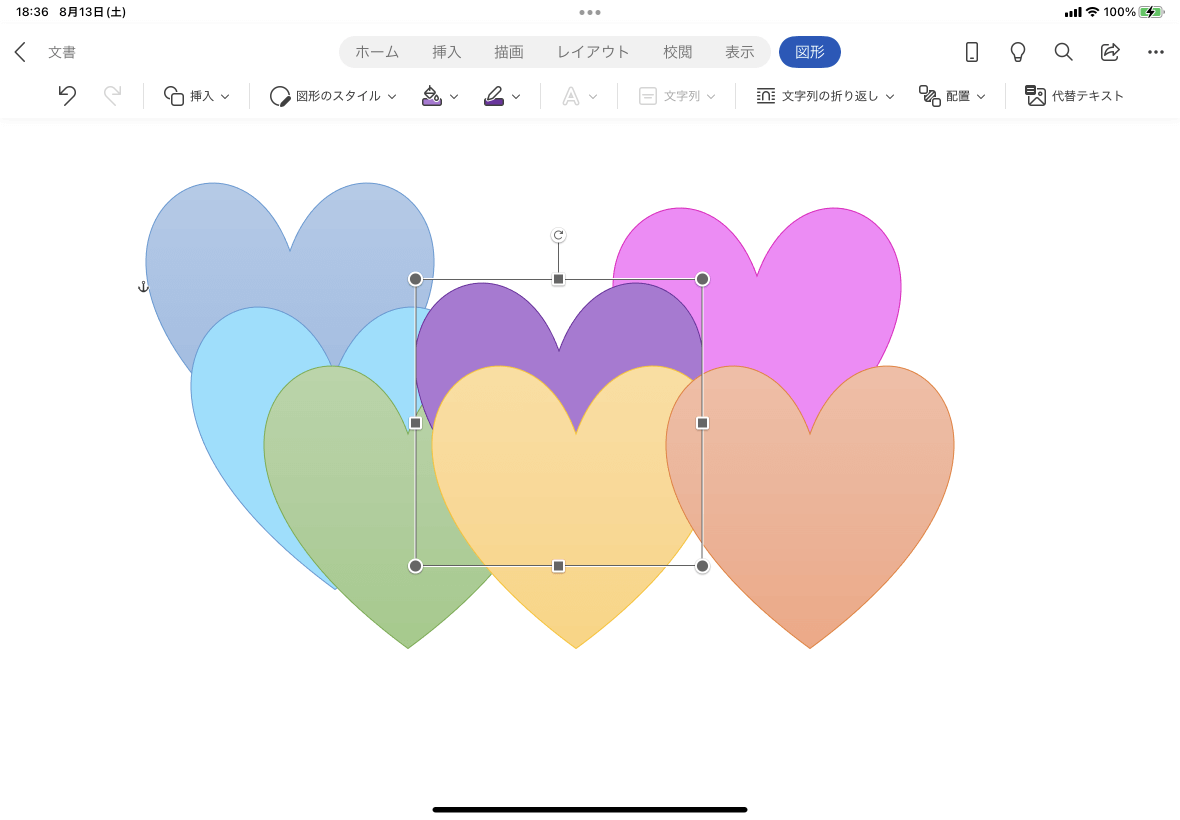Open the 挿入 ribbon tab
Viewport: 1180px width, 820px height.
tap(446, 52)
